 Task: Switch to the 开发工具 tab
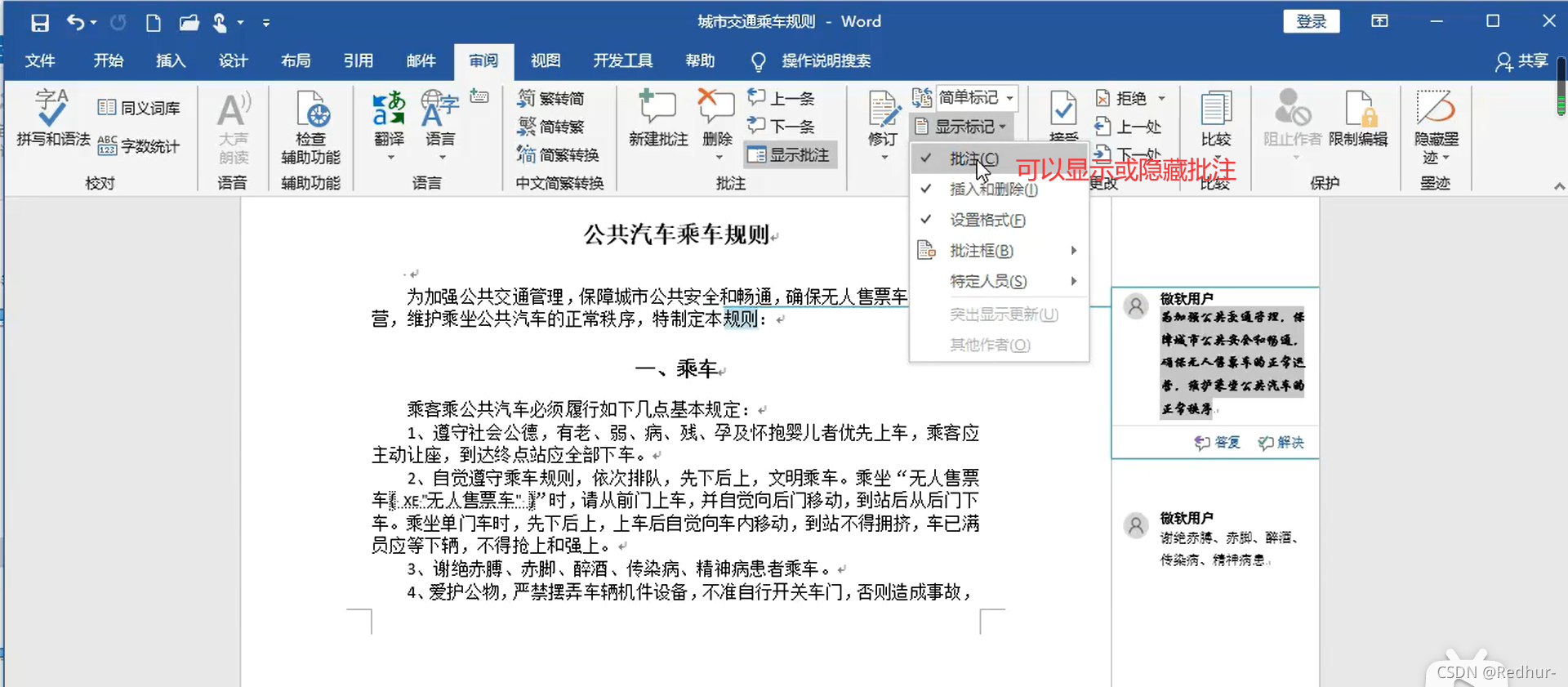click(x=623, y=60)
